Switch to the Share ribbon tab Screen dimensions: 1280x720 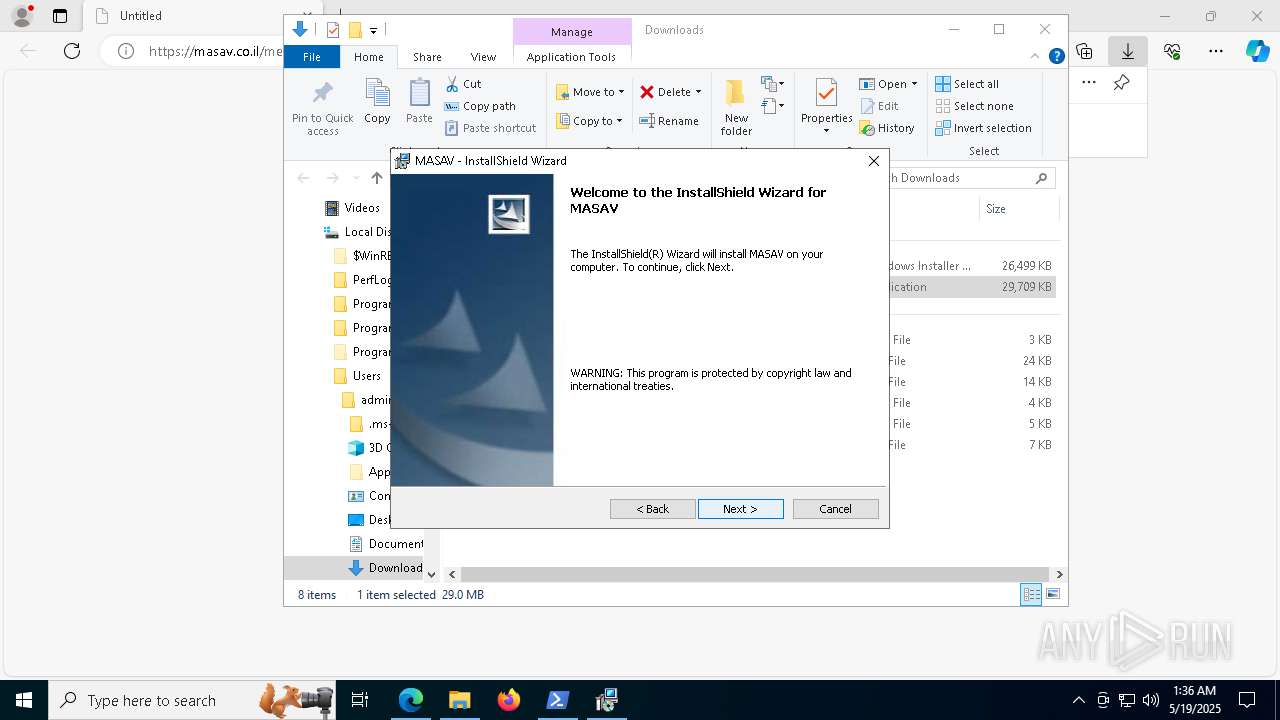427,57
